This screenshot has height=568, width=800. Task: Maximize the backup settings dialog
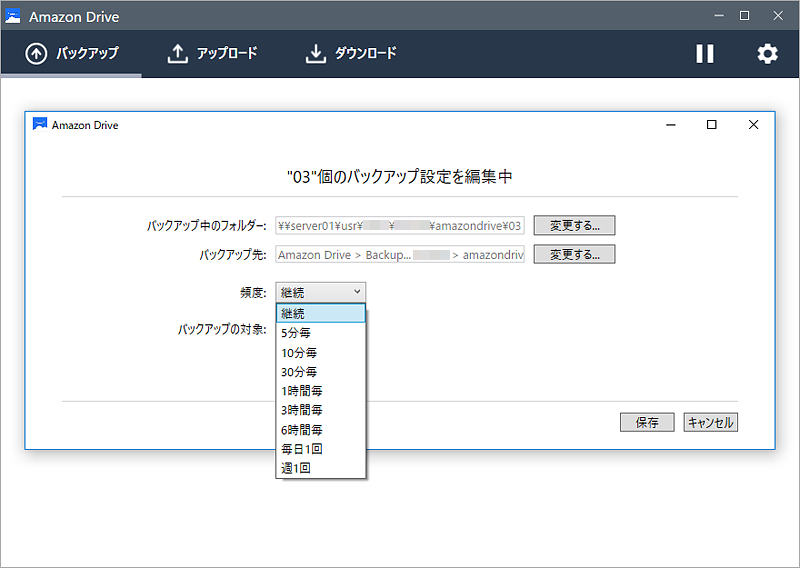(x=711, y=125)
